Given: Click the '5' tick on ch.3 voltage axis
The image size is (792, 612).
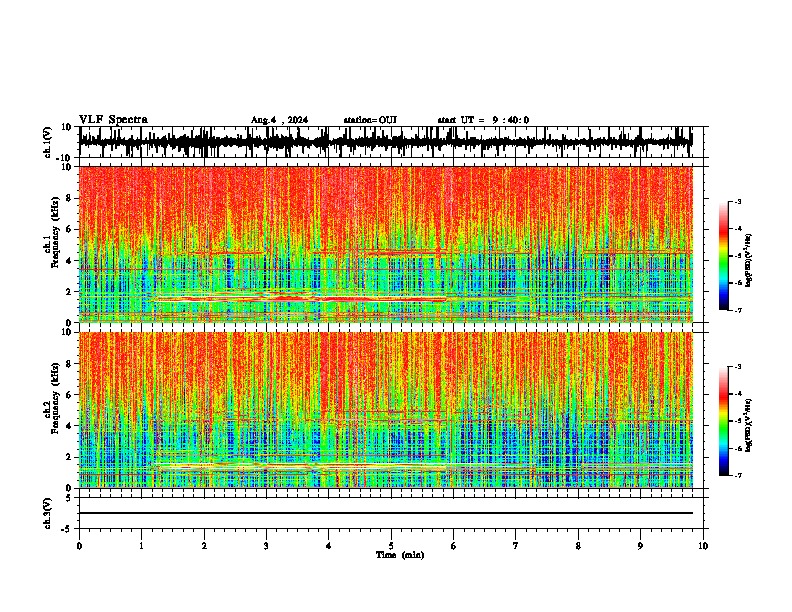Looking at the screenshot, I should [69, 498].
